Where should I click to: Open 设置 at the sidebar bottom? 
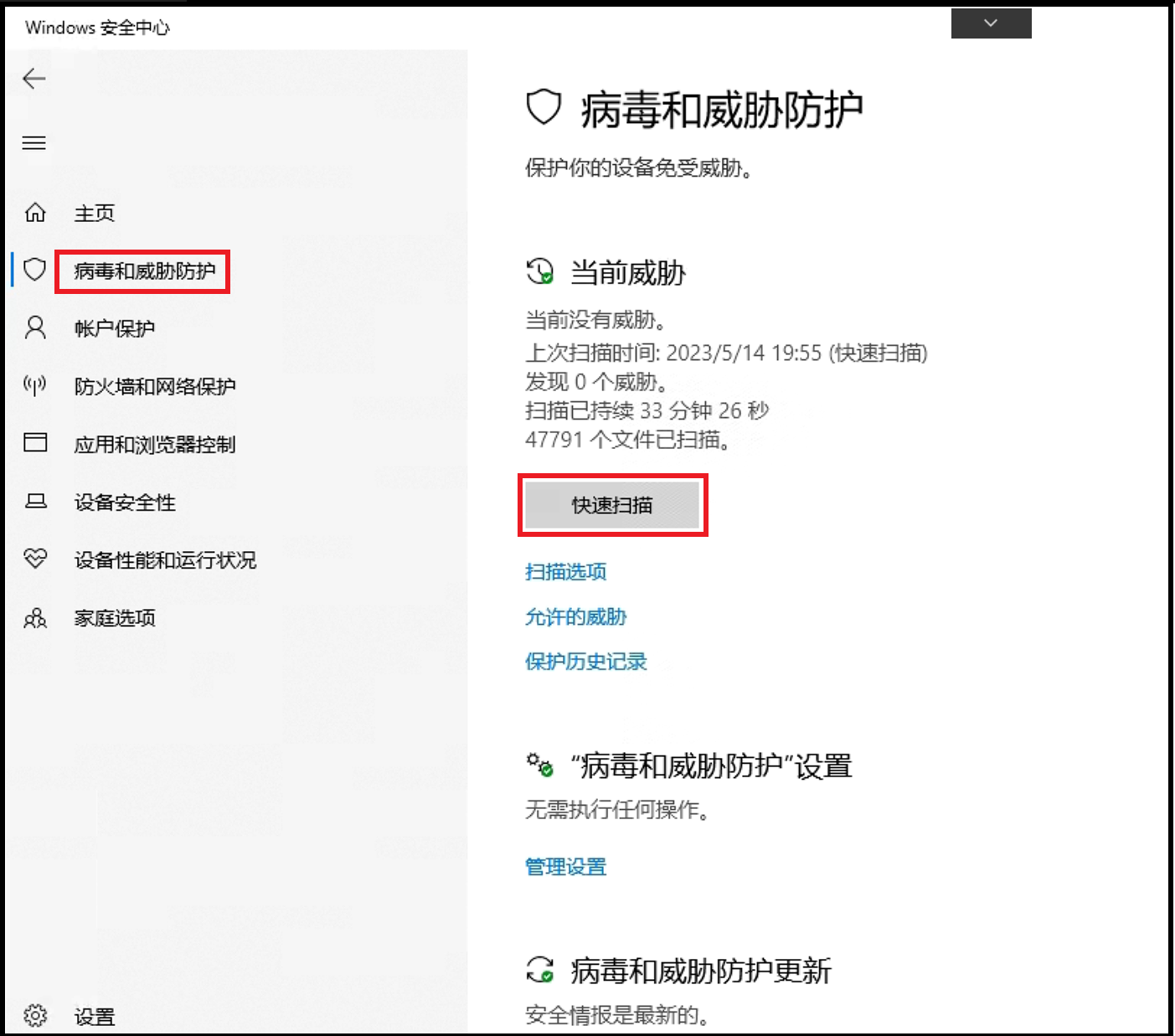point(95,1017)
